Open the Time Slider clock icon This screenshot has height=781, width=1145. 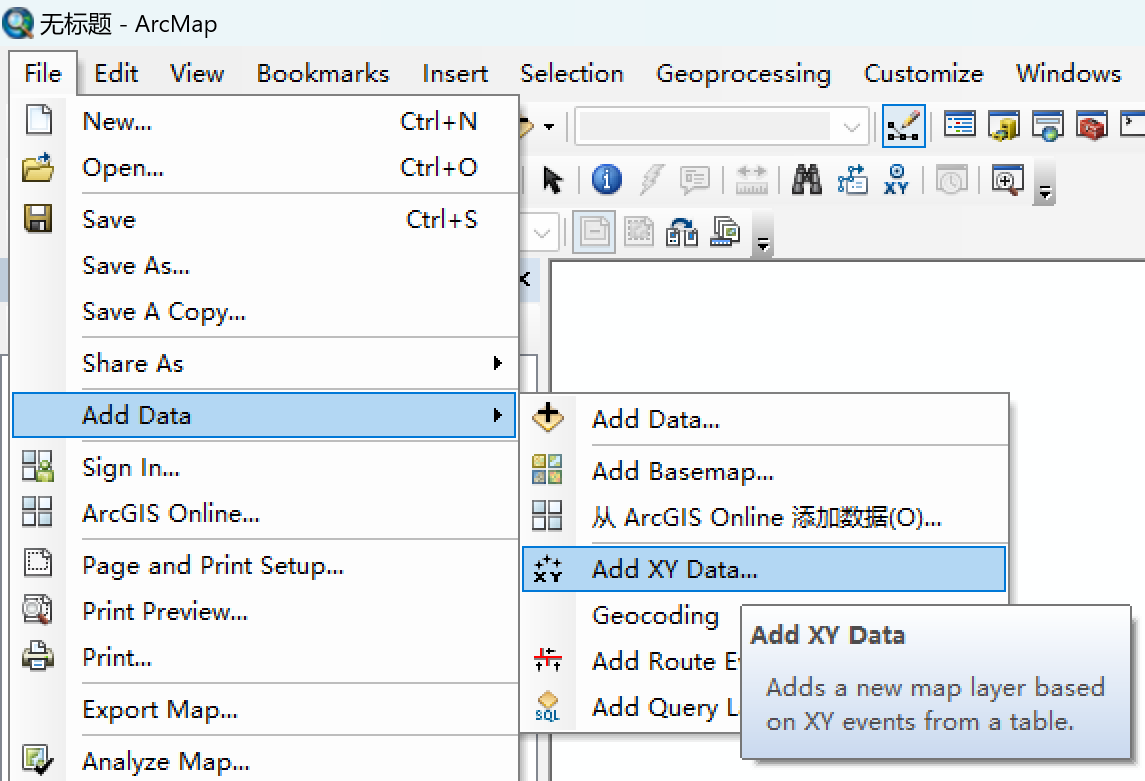(951, 180)
